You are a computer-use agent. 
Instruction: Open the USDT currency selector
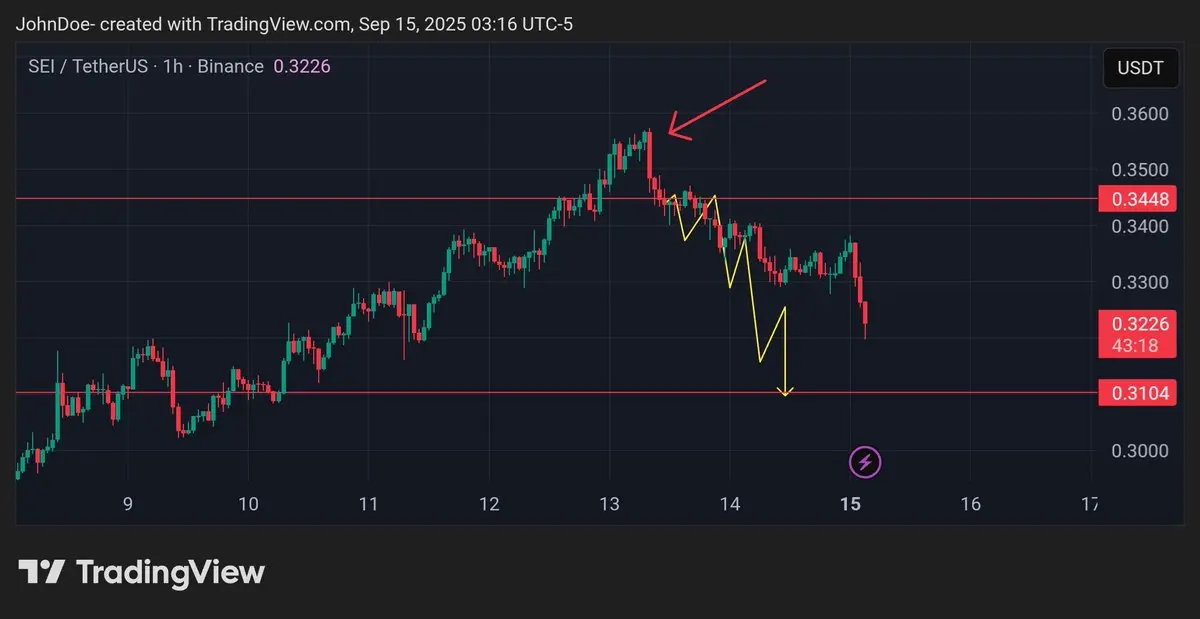point(1140,68)
